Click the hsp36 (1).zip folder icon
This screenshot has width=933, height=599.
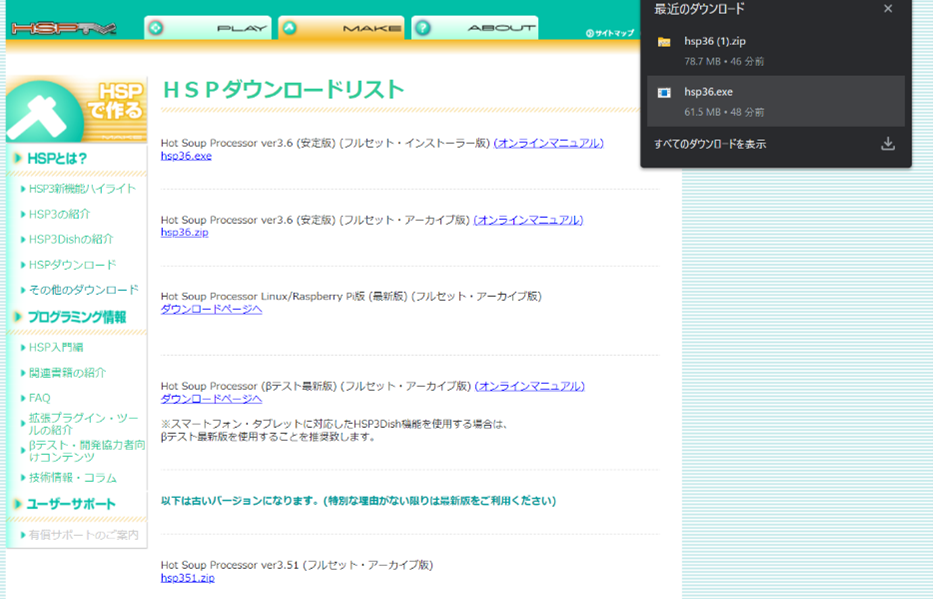[x=664, y=42]
